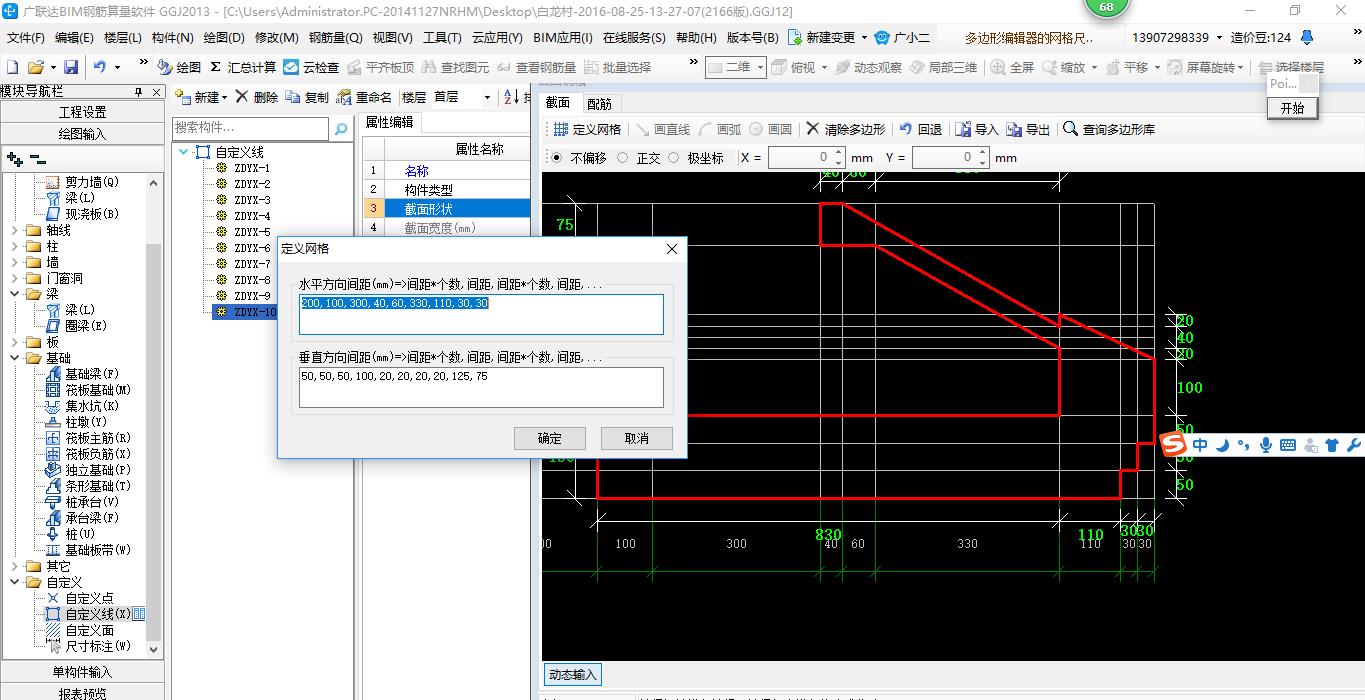The image size is (1365, 700).
Task: Click the 单构件输入 navigation button
Action: 82,672
